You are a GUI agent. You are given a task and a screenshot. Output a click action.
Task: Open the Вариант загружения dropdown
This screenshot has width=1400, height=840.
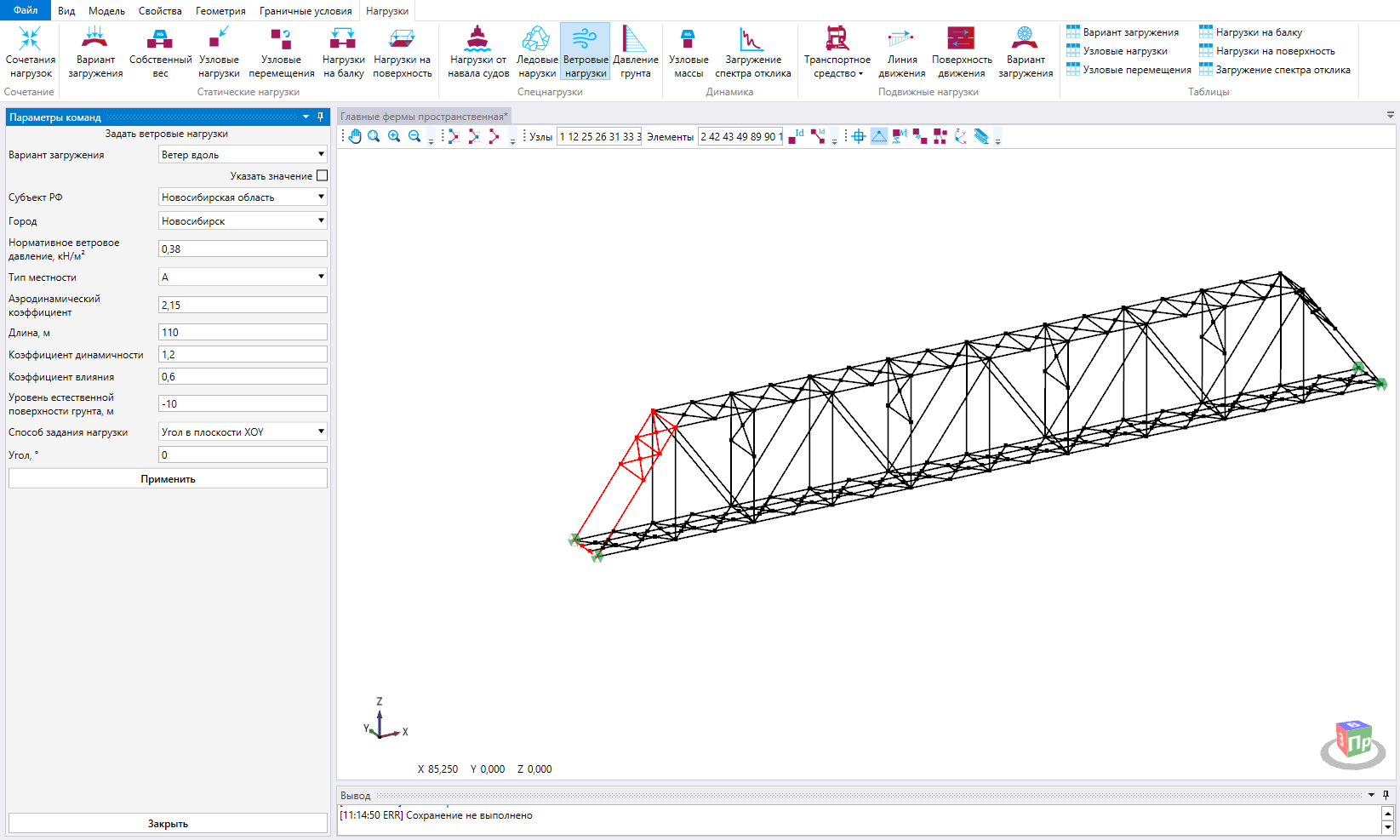click(243, 154)
